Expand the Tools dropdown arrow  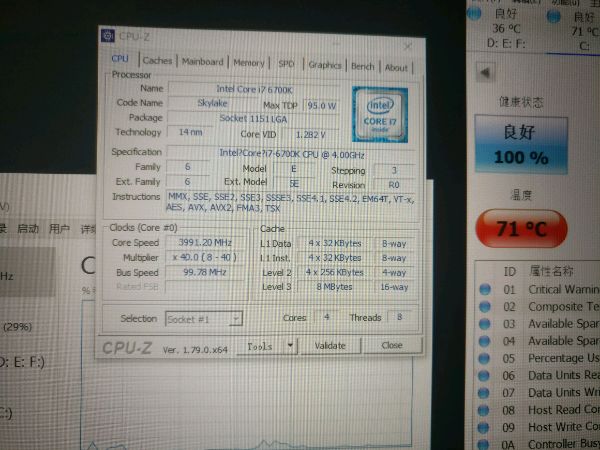(x=290, y=346)
